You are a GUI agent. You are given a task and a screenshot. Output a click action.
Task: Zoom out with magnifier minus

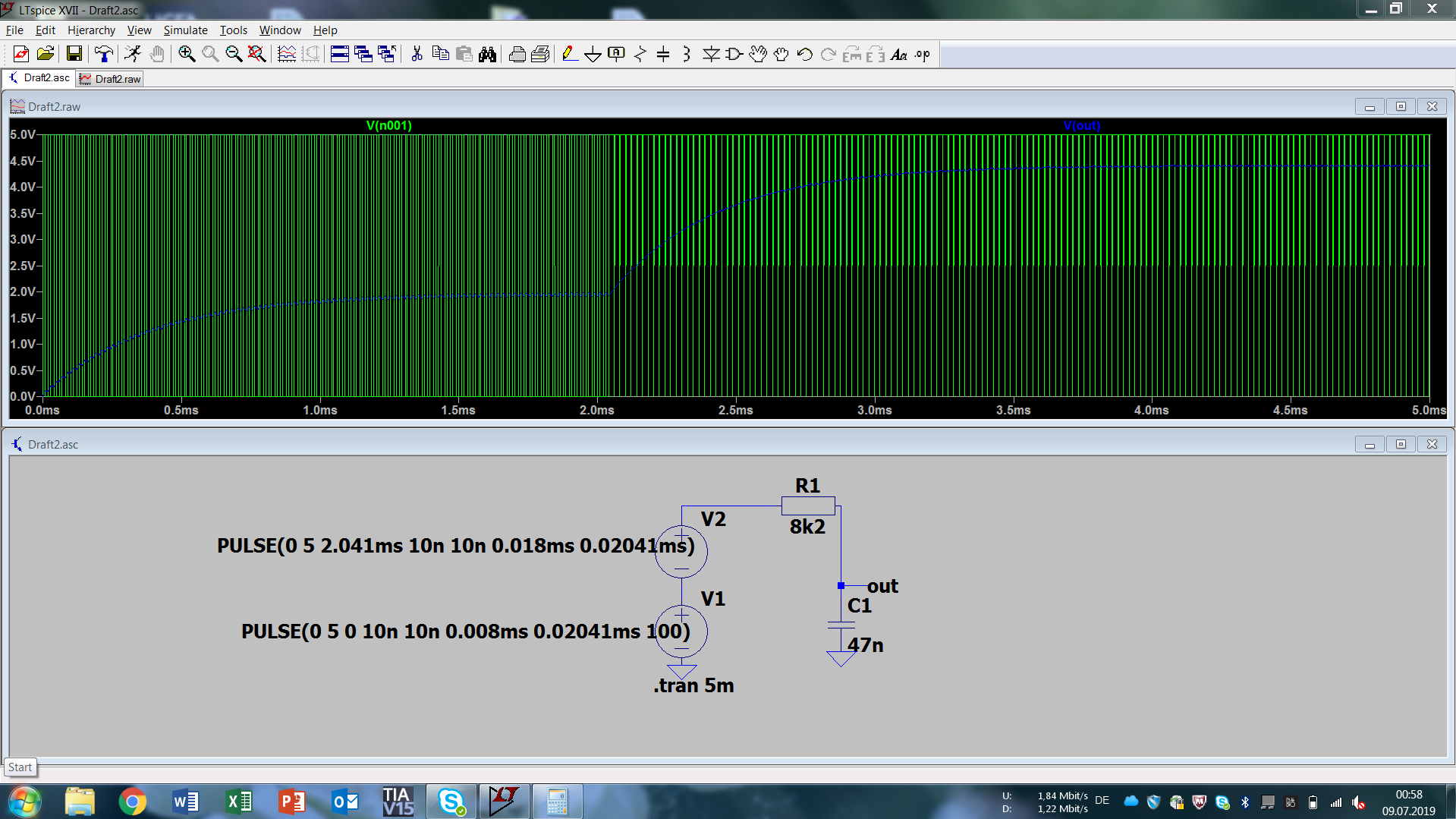coord(234,54)
